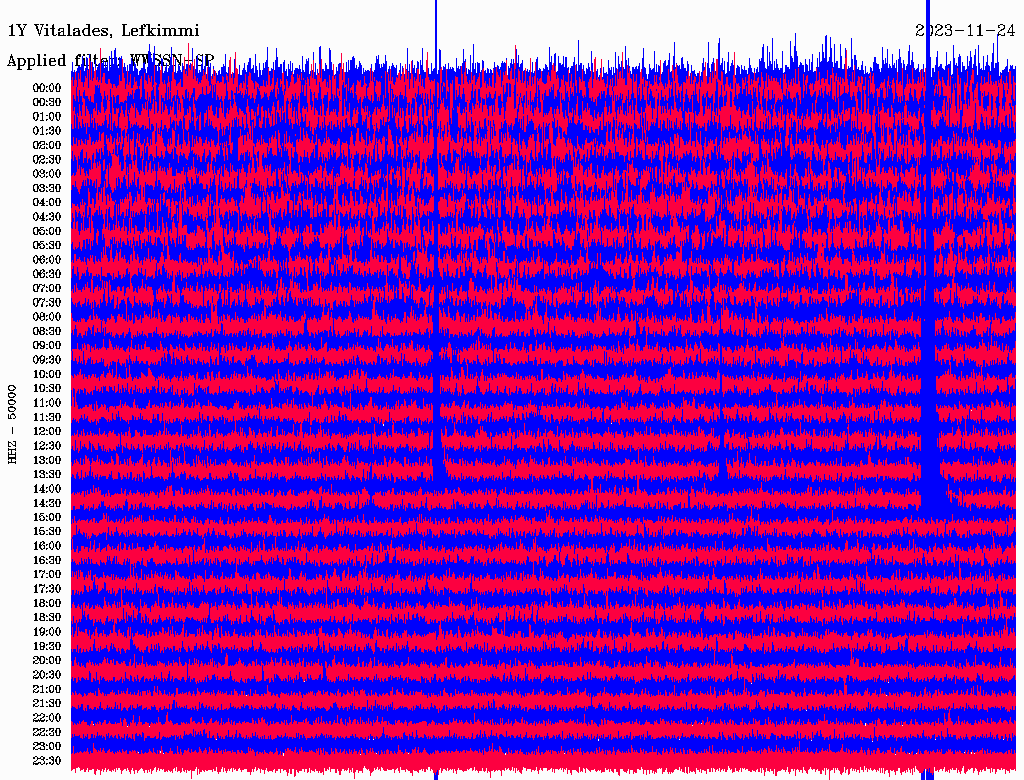Select the 17:00 time row label
The height and width of the screenshot is (780, 1024).
click(x=47, y=575)
